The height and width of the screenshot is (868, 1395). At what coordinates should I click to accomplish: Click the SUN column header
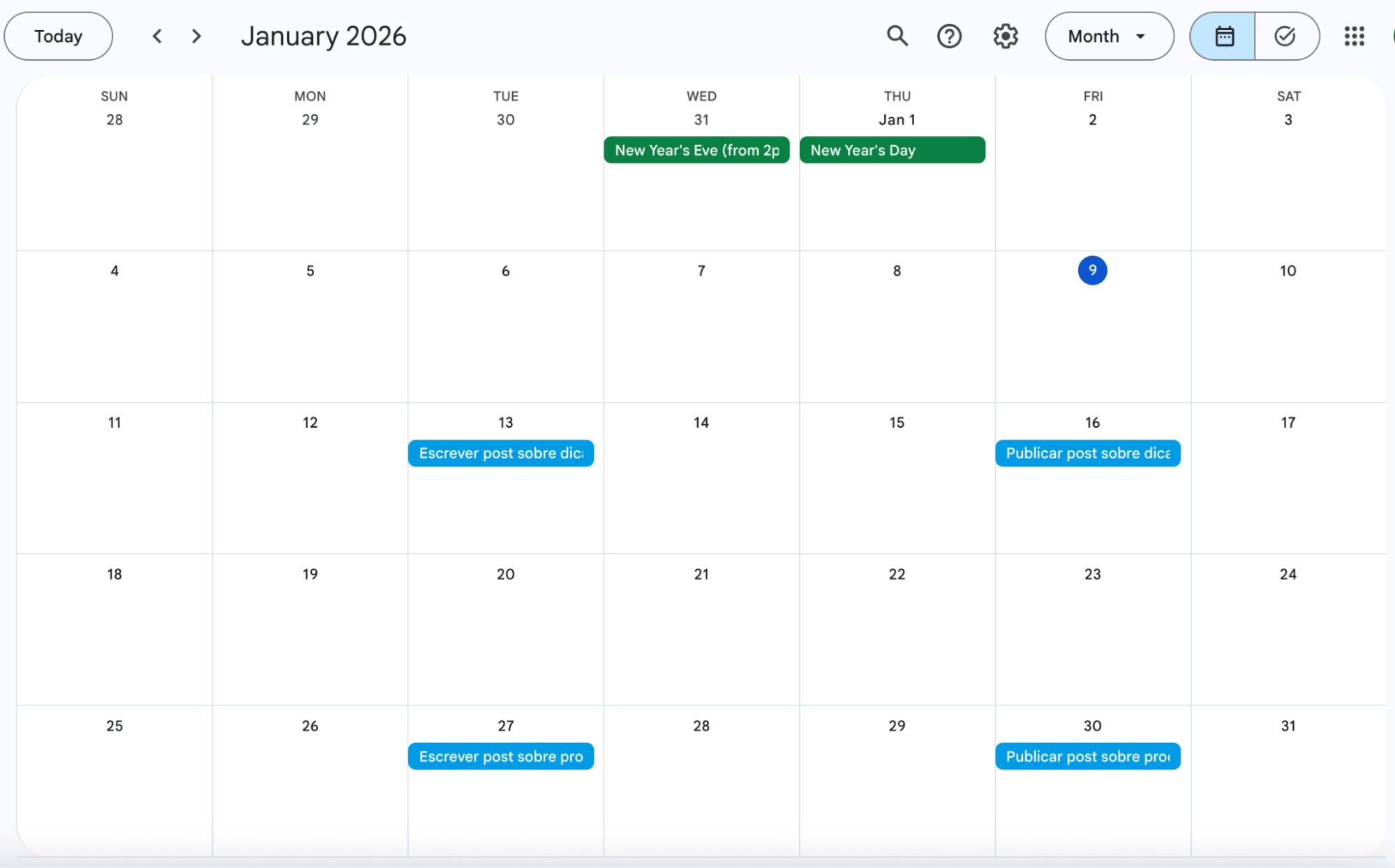click(x=114, y=96)
